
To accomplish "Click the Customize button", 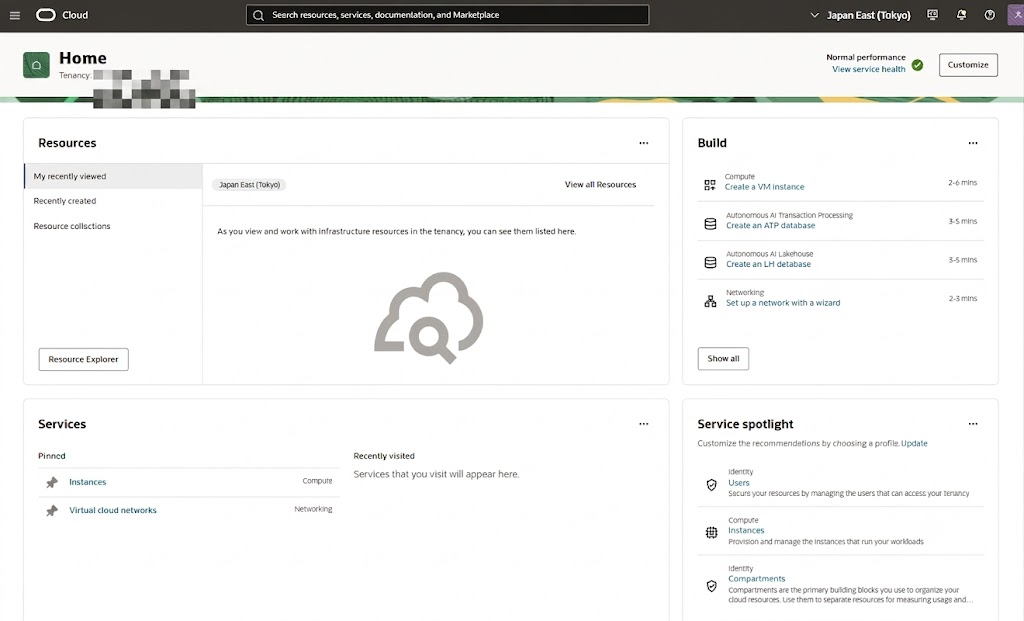I will (968, 65).
